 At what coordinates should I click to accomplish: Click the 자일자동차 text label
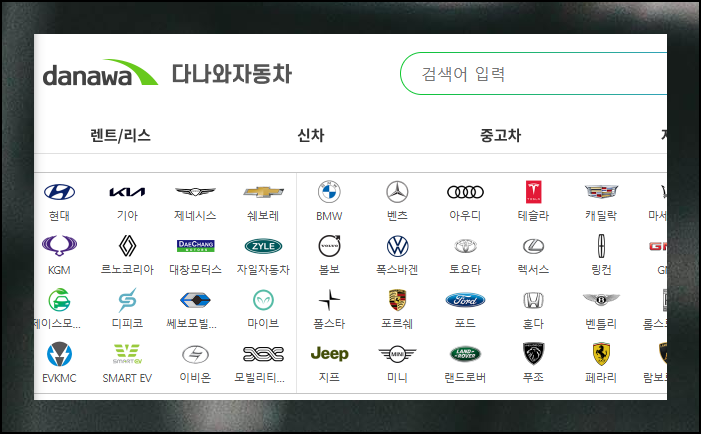(x=263, y=270)
